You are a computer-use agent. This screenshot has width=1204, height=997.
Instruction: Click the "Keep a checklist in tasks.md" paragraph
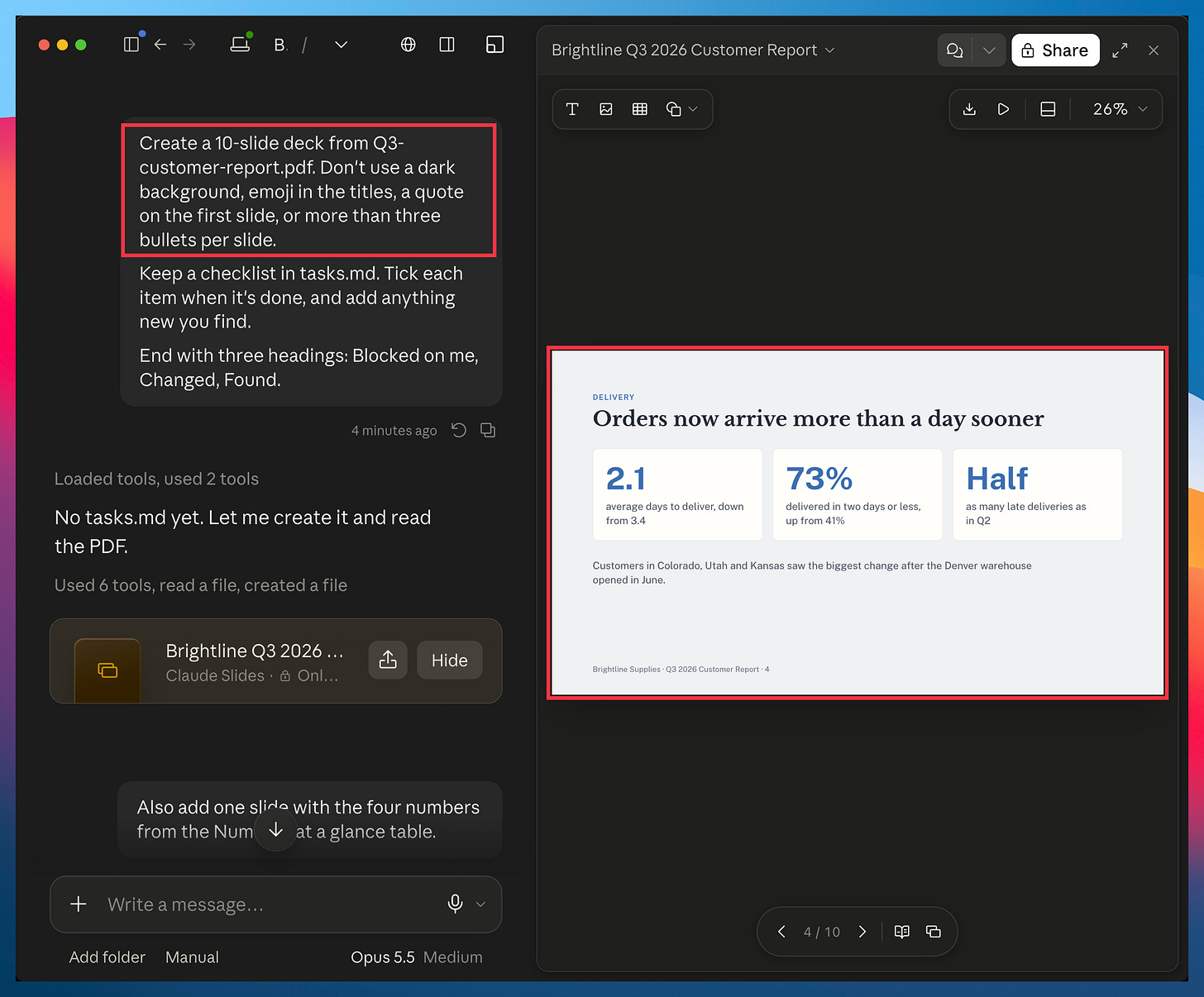tap(301, 298)
